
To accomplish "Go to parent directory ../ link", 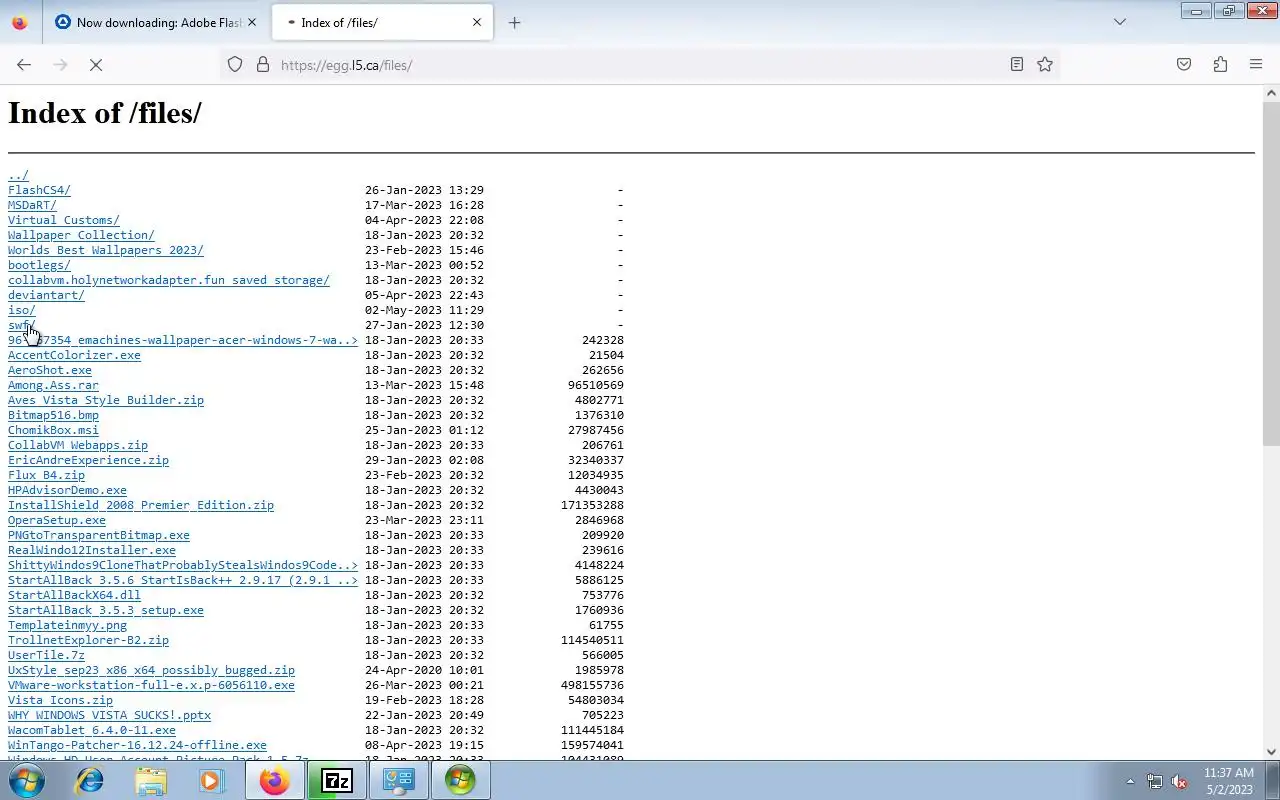I will [x=18, y=175].
